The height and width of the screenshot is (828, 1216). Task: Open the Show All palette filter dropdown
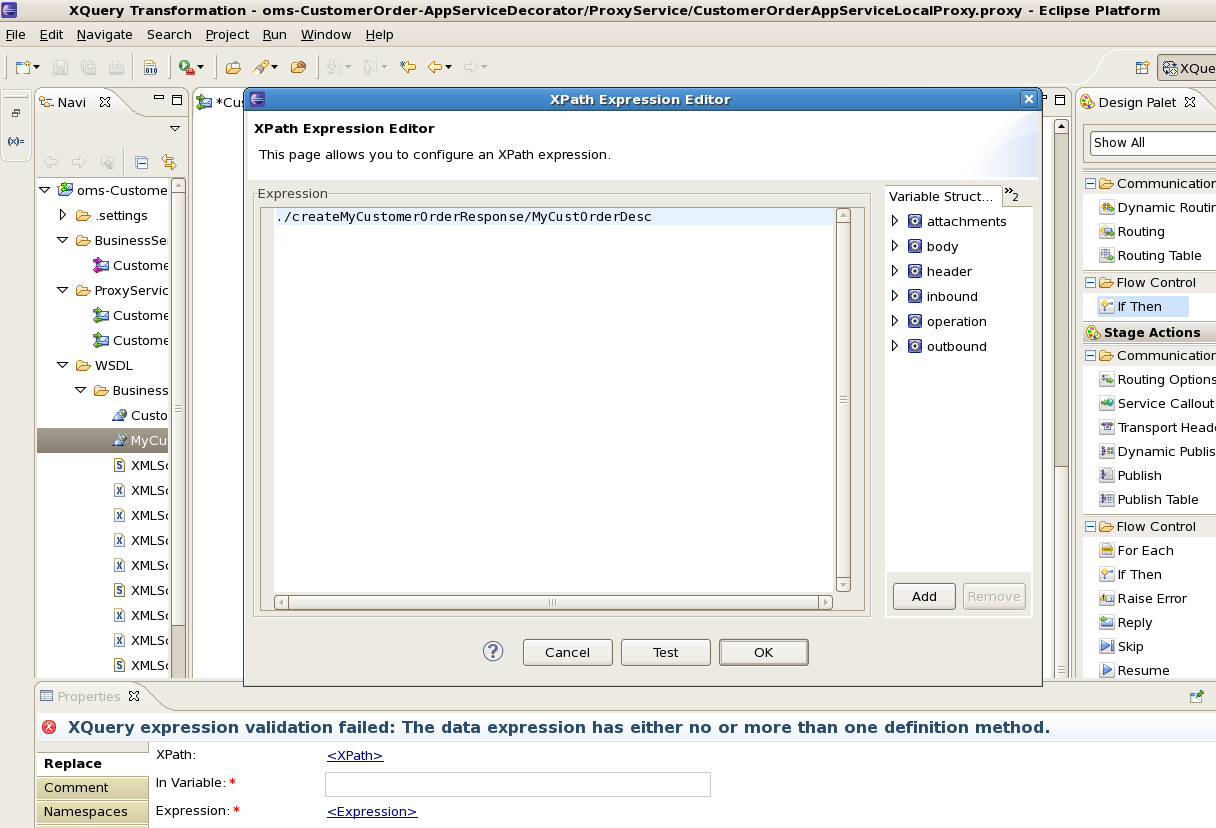(1153, 143)
